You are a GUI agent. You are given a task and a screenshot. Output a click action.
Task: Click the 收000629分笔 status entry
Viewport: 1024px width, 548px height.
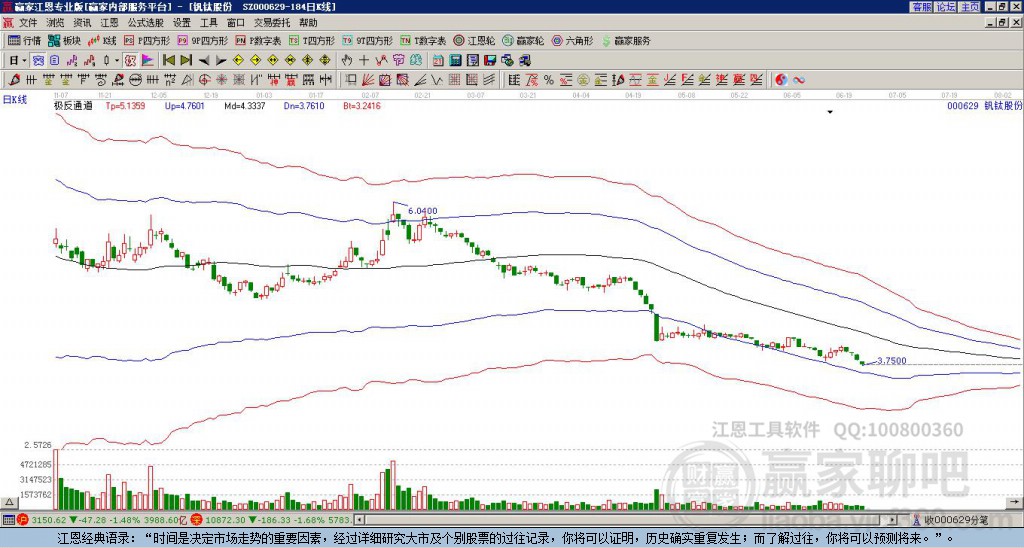click(955, 520)
